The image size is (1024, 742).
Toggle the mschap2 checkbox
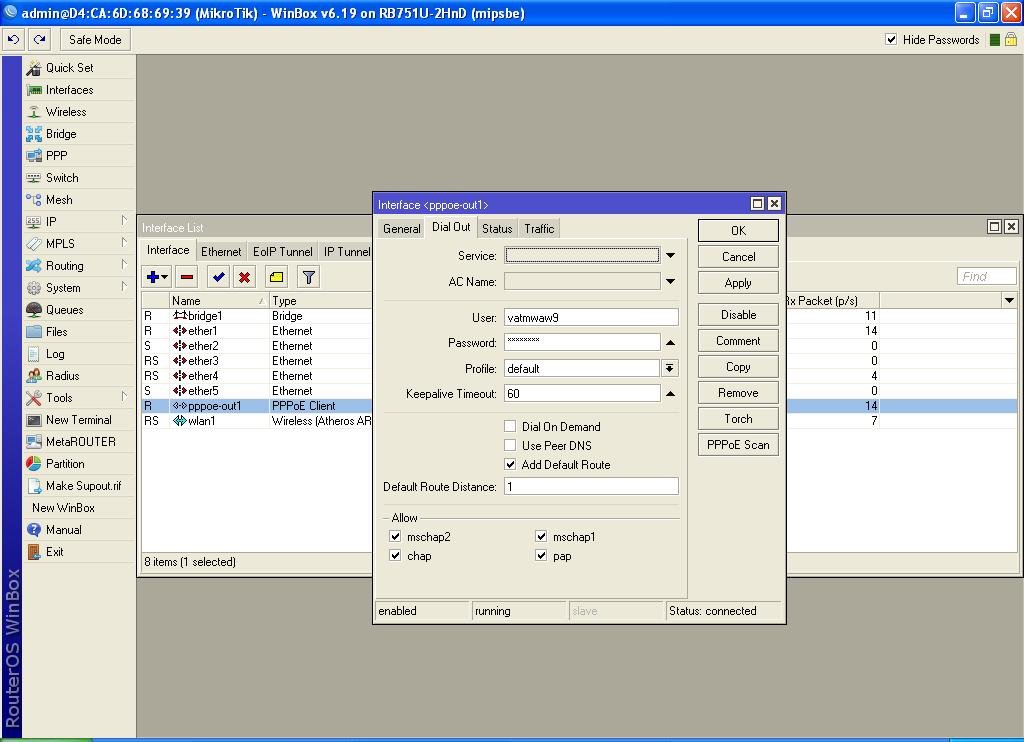click(x=395, y=536)
